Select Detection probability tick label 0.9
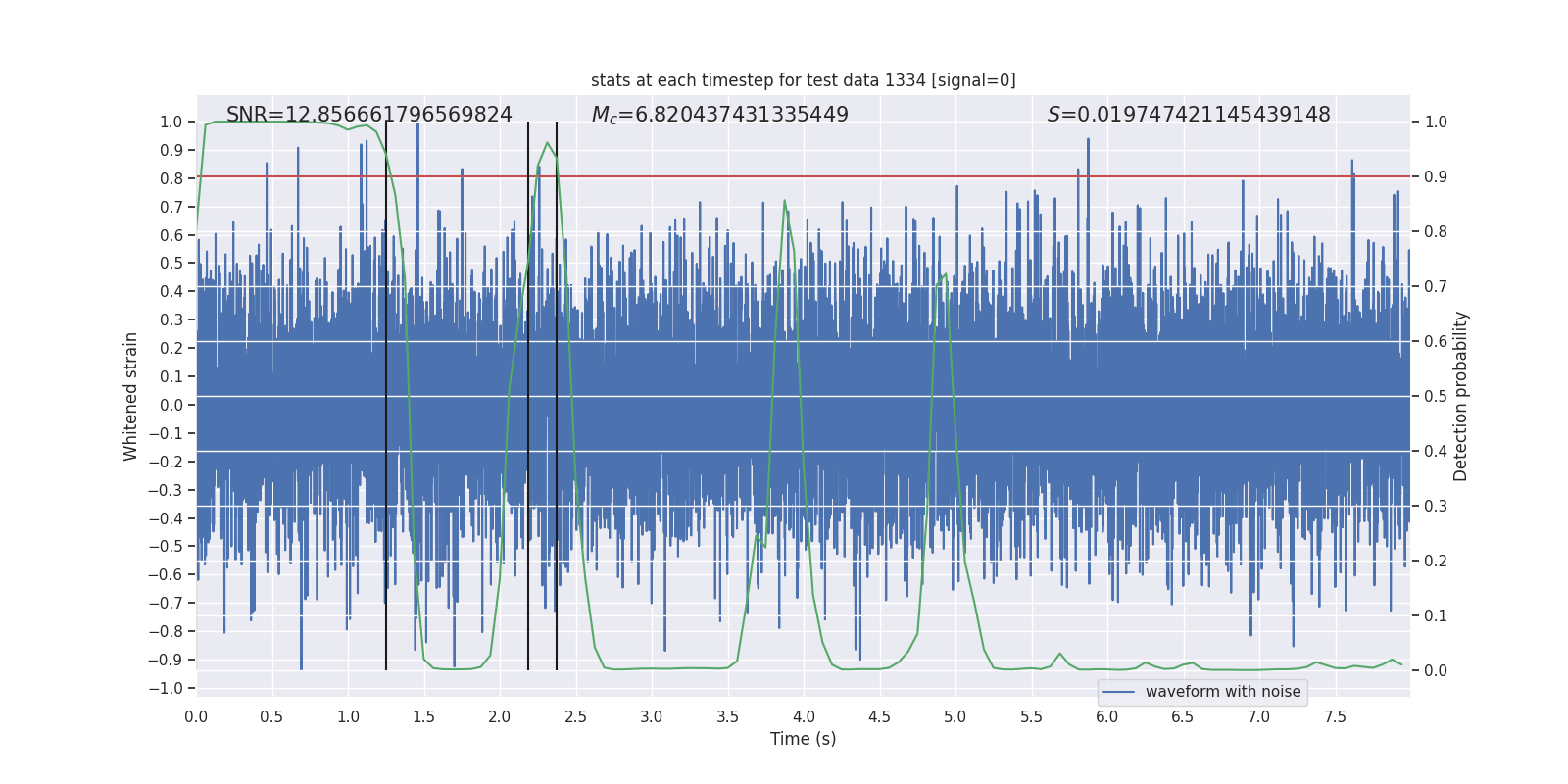The image size is (1568, 784). click(x=1436, y=176)
